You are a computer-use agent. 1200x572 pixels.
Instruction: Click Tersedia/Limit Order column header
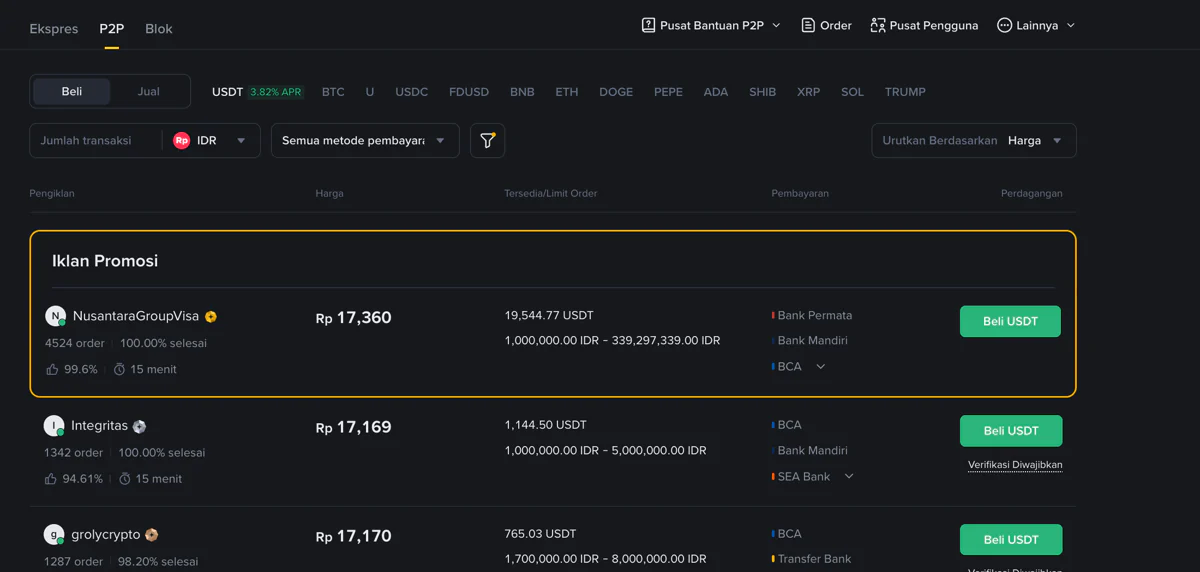[550, 193]
